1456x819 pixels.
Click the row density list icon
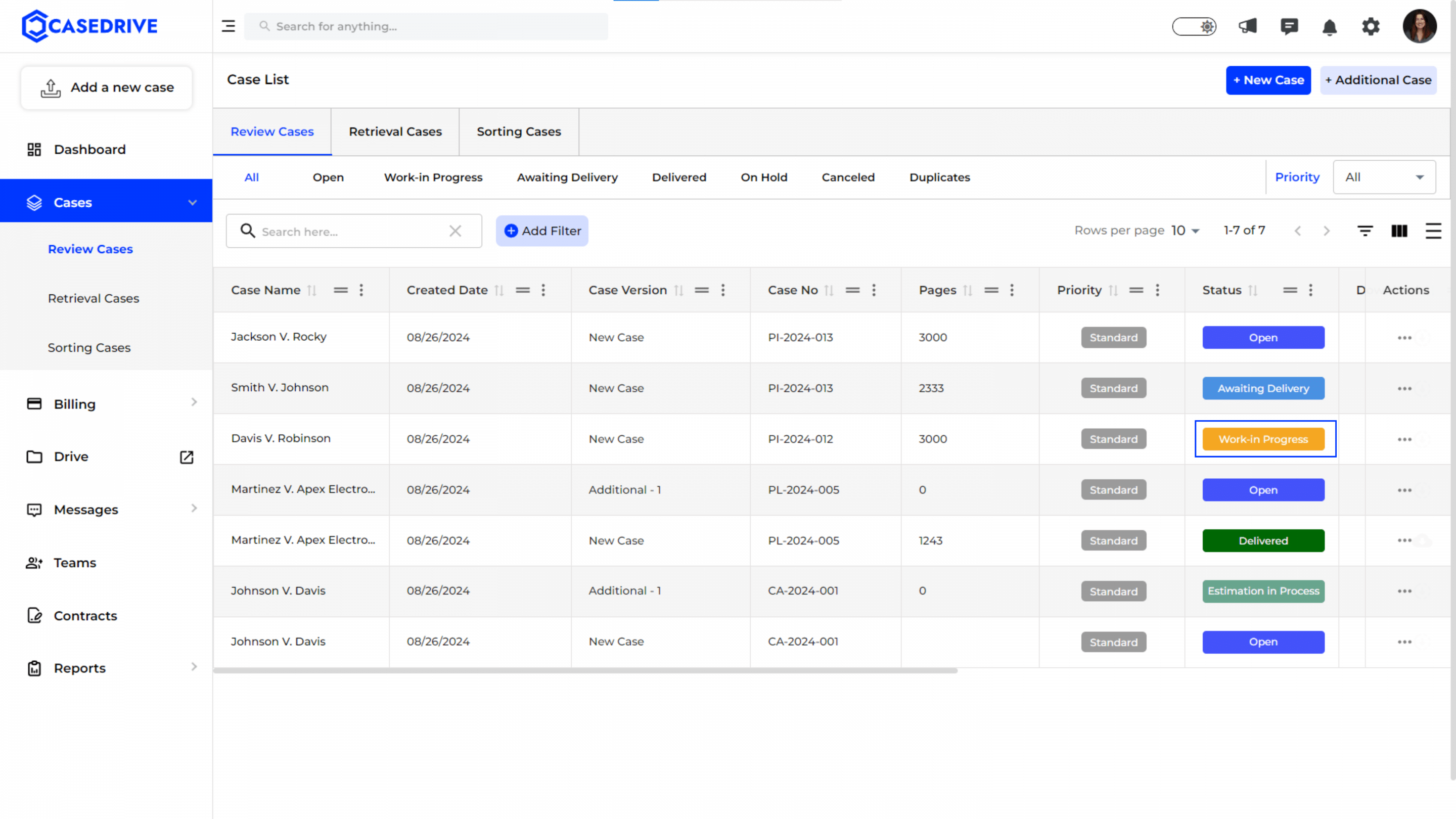pyautogui.click(x=1433, y=231)
